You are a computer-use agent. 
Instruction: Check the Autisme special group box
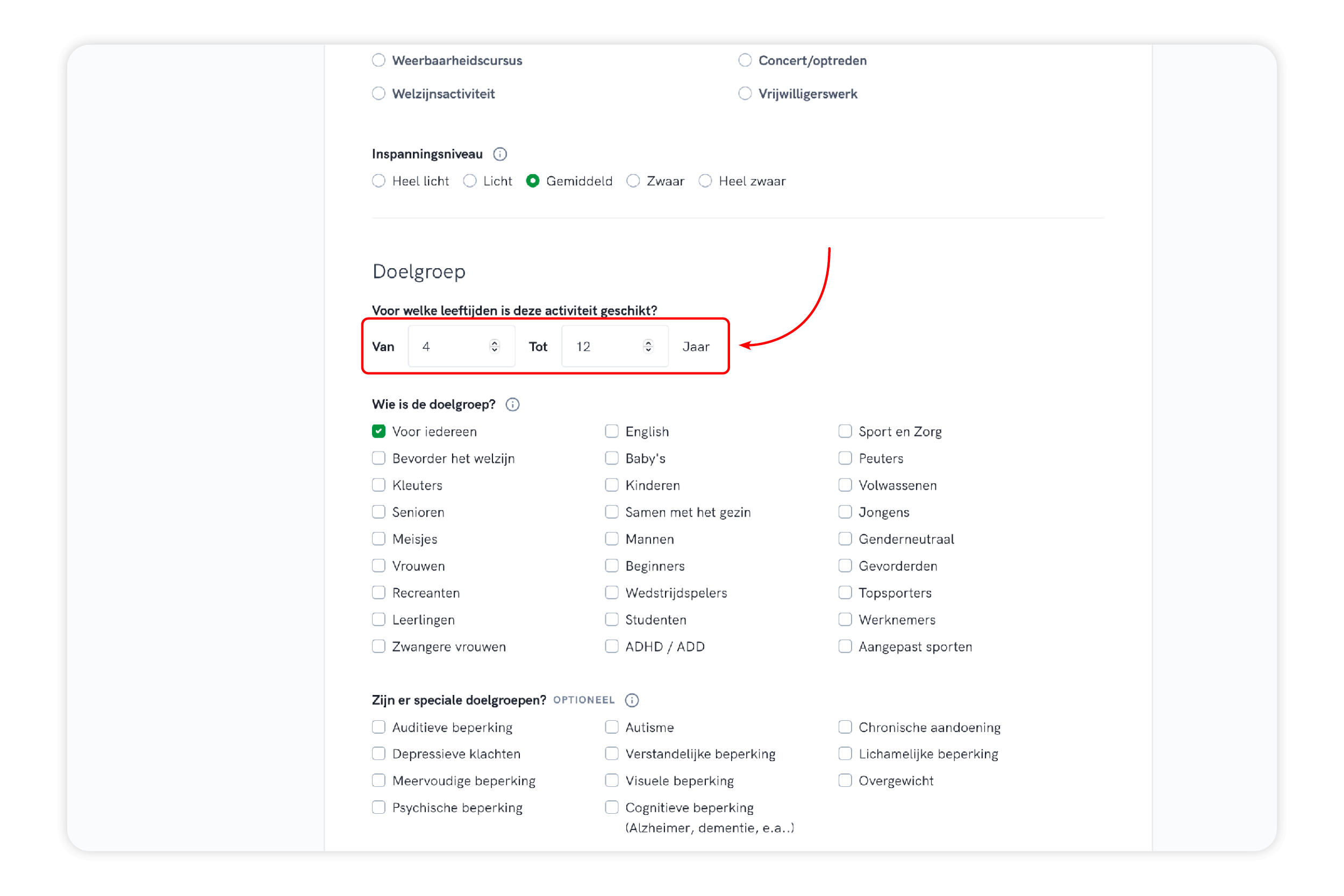[x=612, y=727]
